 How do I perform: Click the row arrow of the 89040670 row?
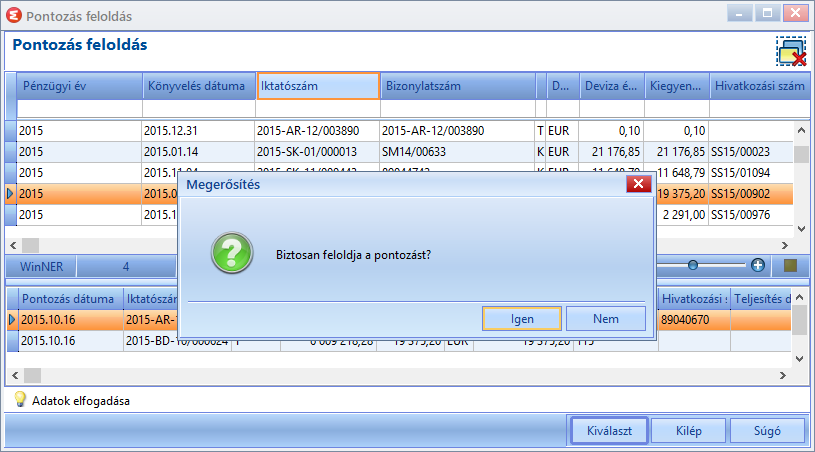click(12, 320)
